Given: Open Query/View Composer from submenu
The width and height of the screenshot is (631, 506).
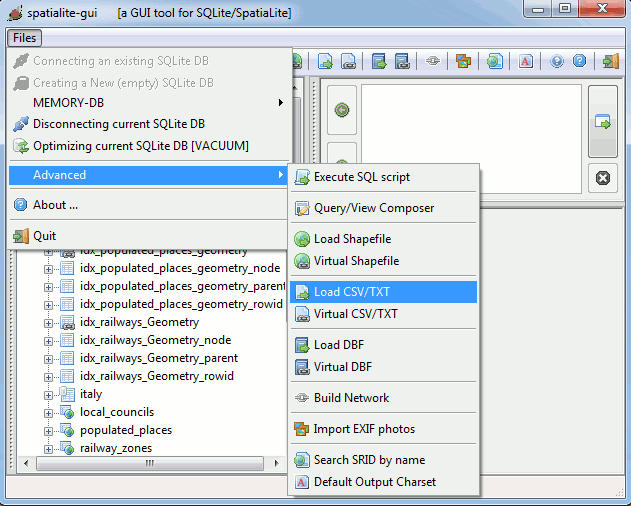Looking at the screenshot, I should point(384,208).
